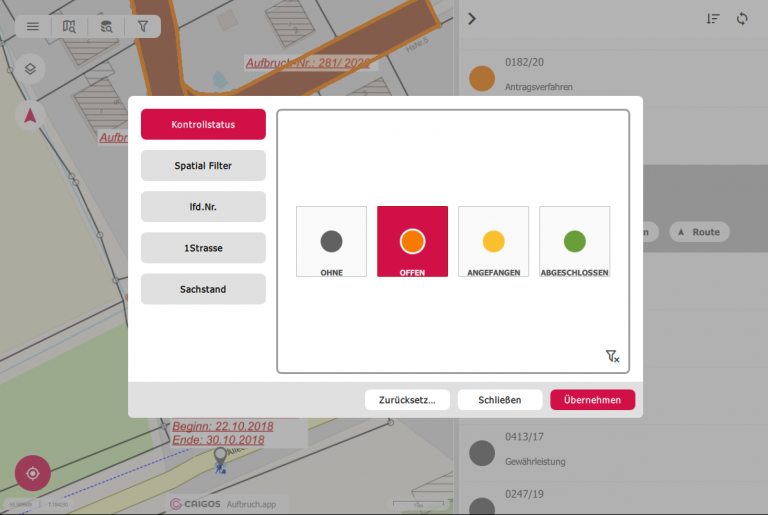Click the orange status dot of 0182/20
This screenshot has width=768, height=515.
(x=482, y=78)
